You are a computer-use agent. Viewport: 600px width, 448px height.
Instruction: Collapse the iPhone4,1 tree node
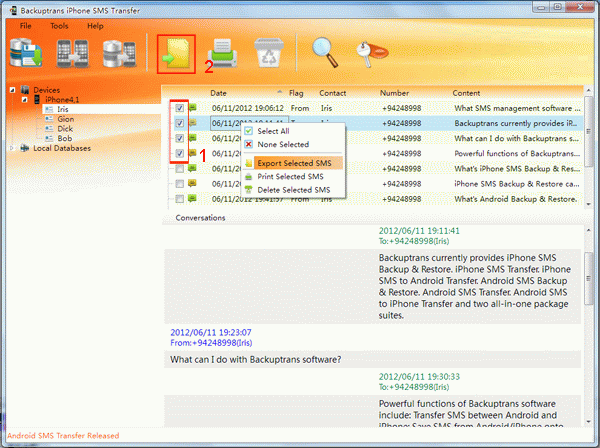click(x=24, y=99)
